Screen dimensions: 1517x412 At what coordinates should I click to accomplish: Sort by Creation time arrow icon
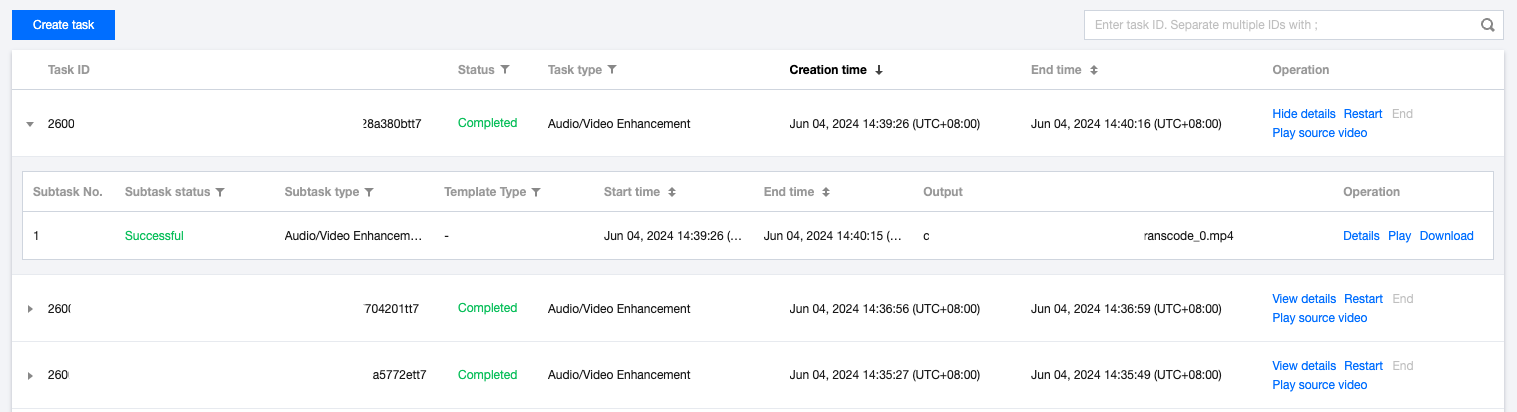879,70
